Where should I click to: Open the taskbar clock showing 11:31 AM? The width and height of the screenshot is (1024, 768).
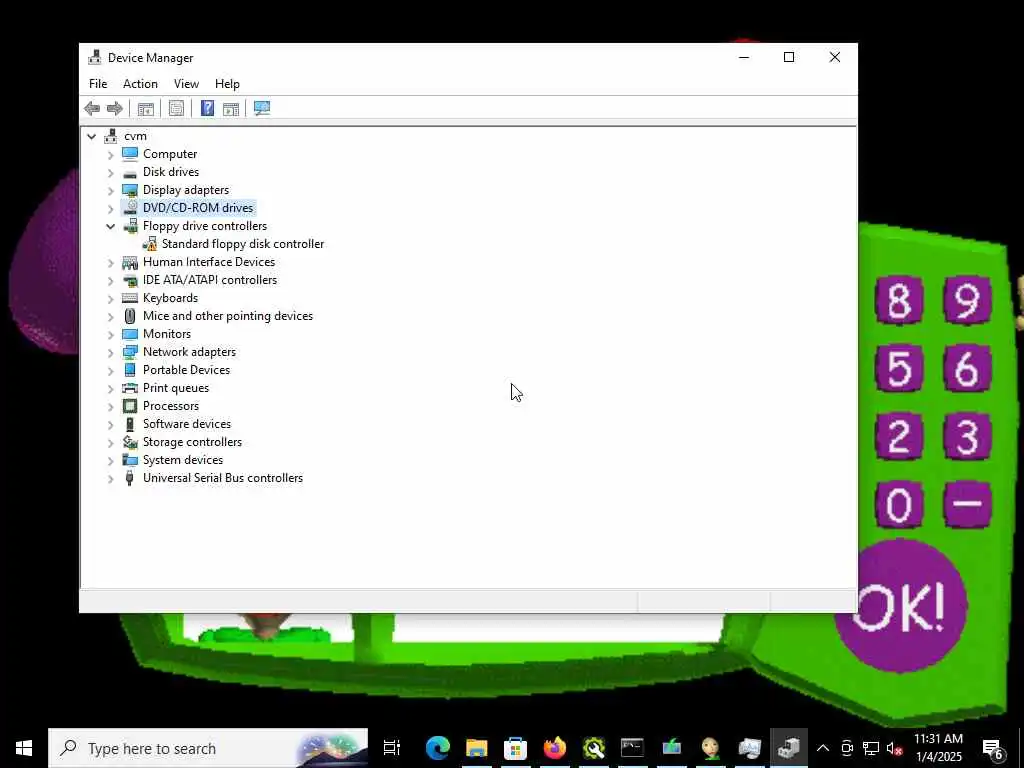click(938, 748)
